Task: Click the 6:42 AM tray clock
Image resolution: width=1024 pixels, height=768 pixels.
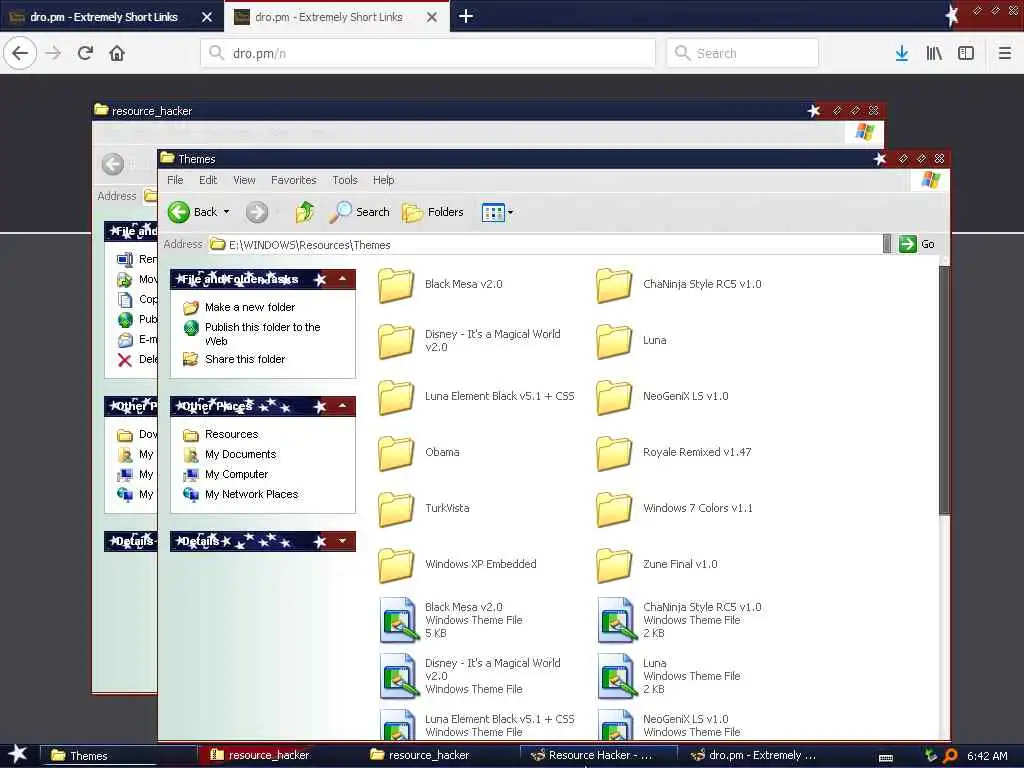Action: [987, 756]
